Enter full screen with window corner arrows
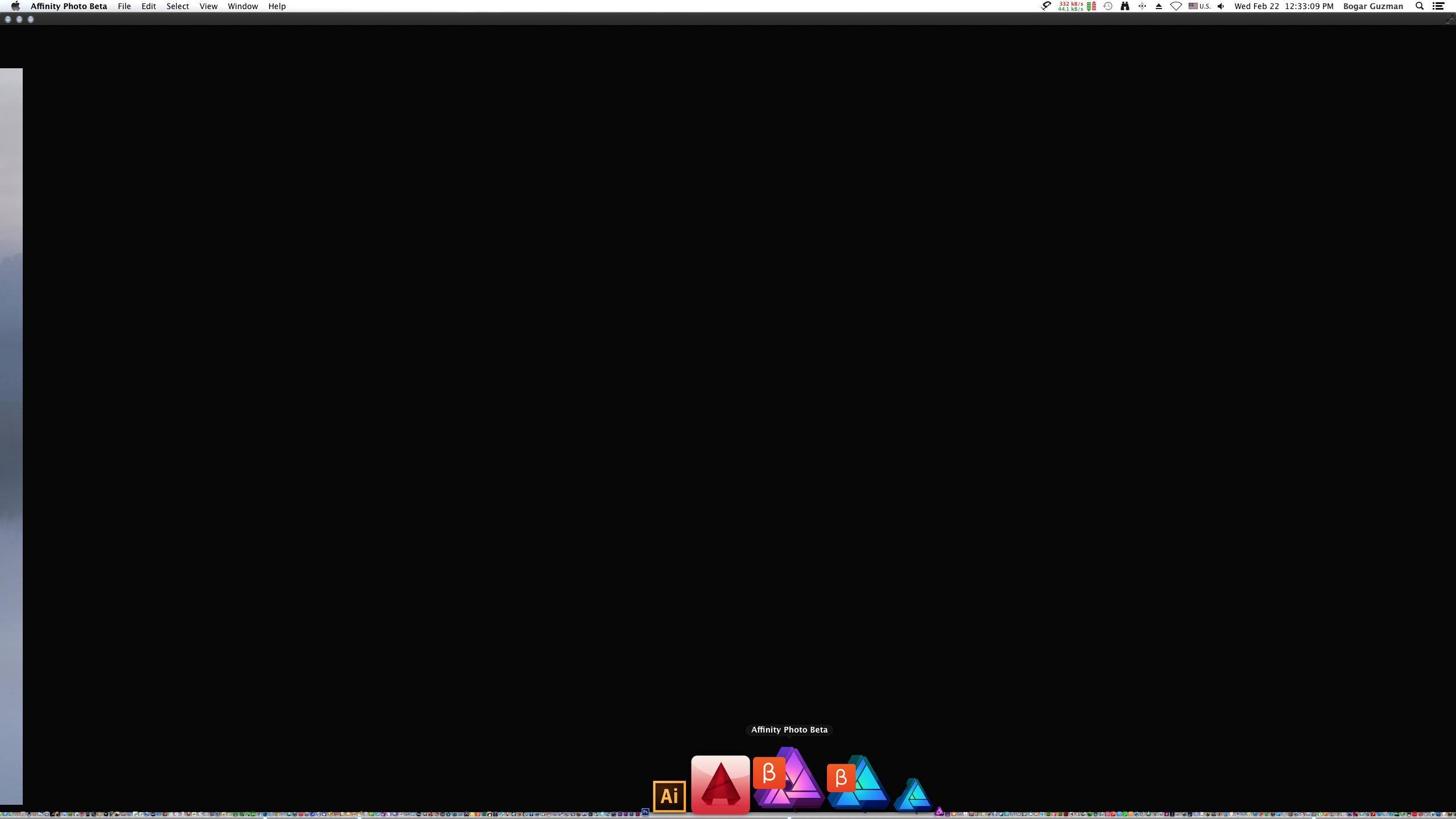The height and width of the screenshot is (819, 1456). click(1449, 20)
